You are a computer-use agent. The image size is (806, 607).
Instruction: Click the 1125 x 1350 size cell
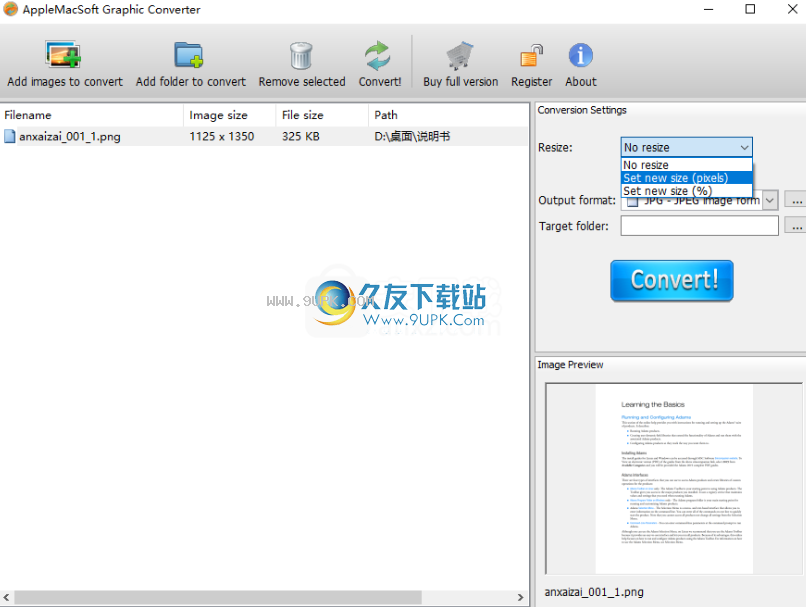pos(222,136)
